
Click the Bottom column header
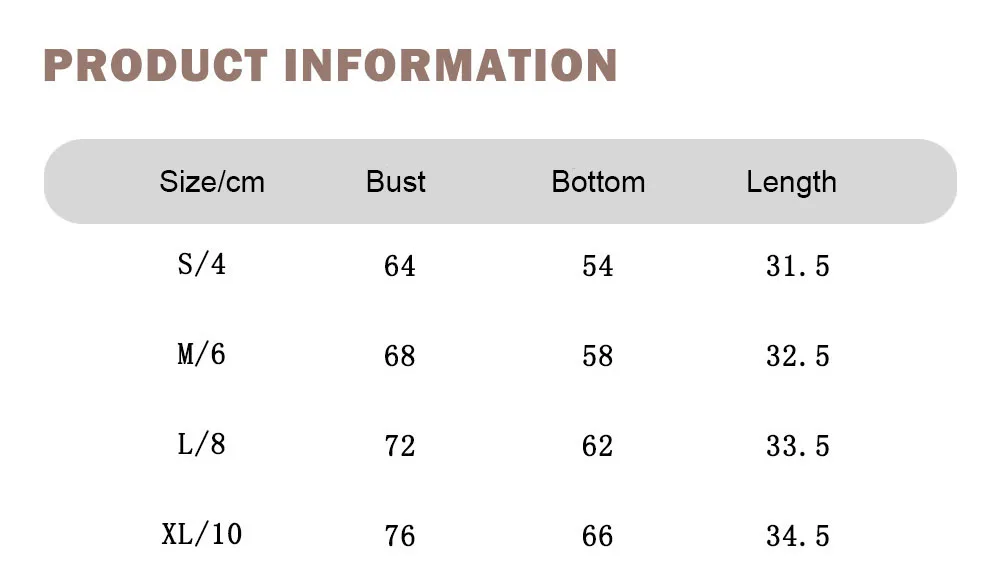pyautogui.click(x=598, y=182)
